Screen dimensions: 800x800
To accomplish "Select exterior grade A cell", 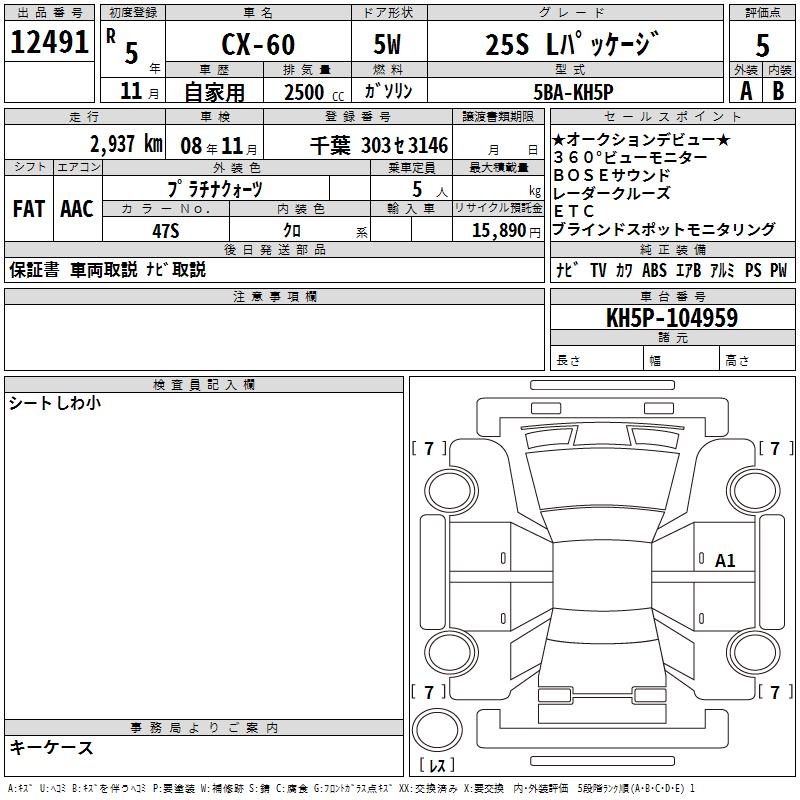I will click(x=745, y=90).
